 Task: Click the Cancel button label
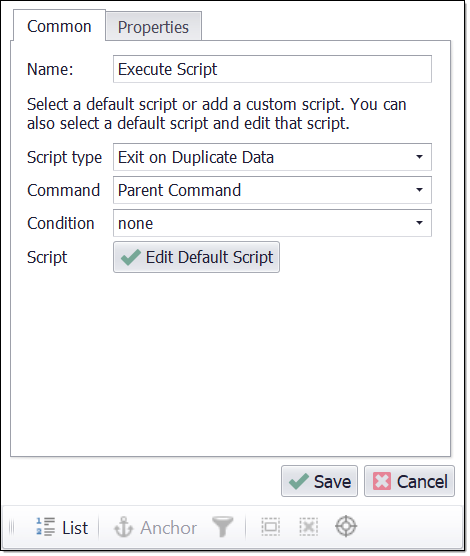point(422,482)
